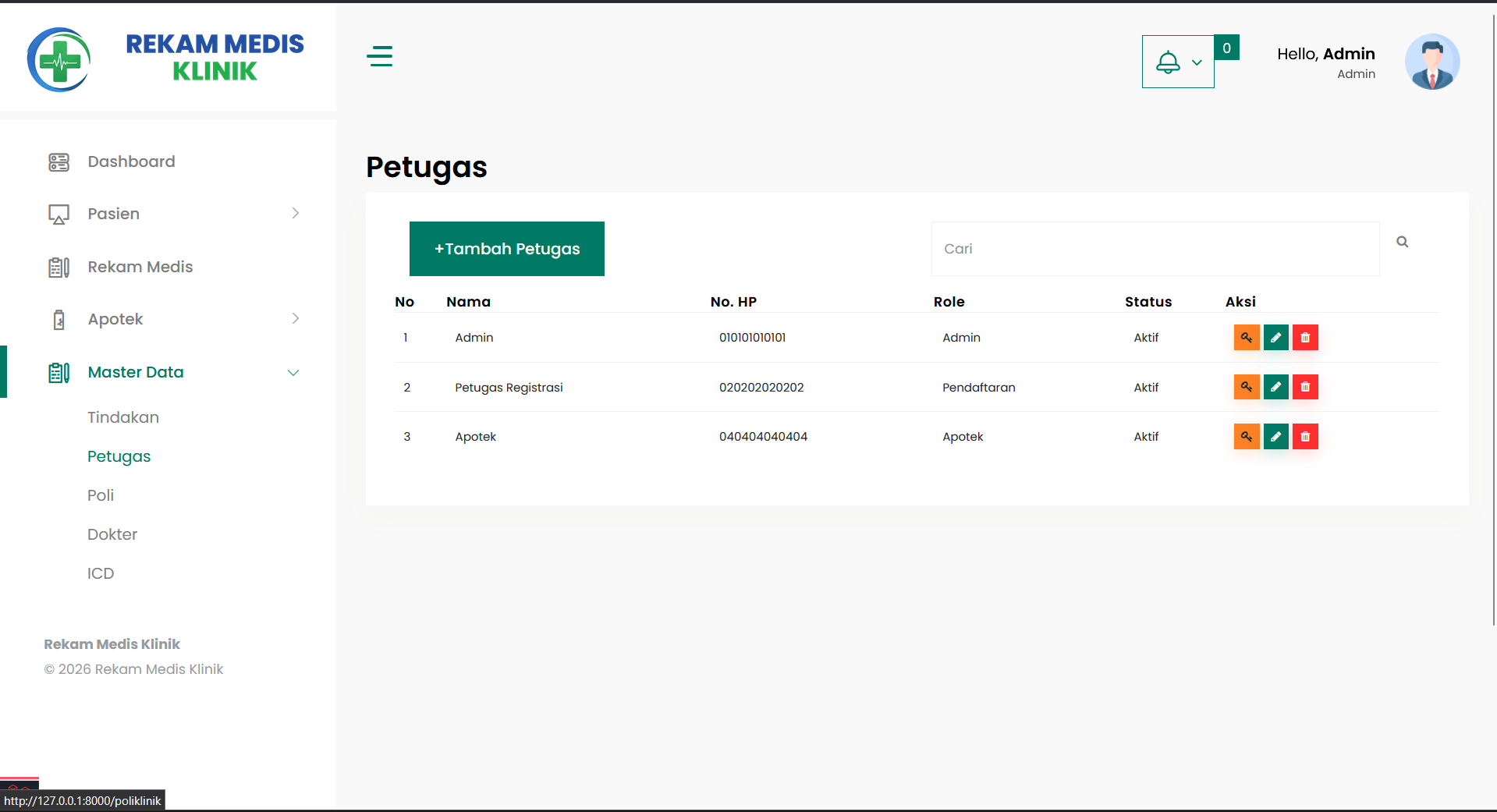
Task: Click the Nama column header
Action: pyautogui.click(x=468, y=302)
